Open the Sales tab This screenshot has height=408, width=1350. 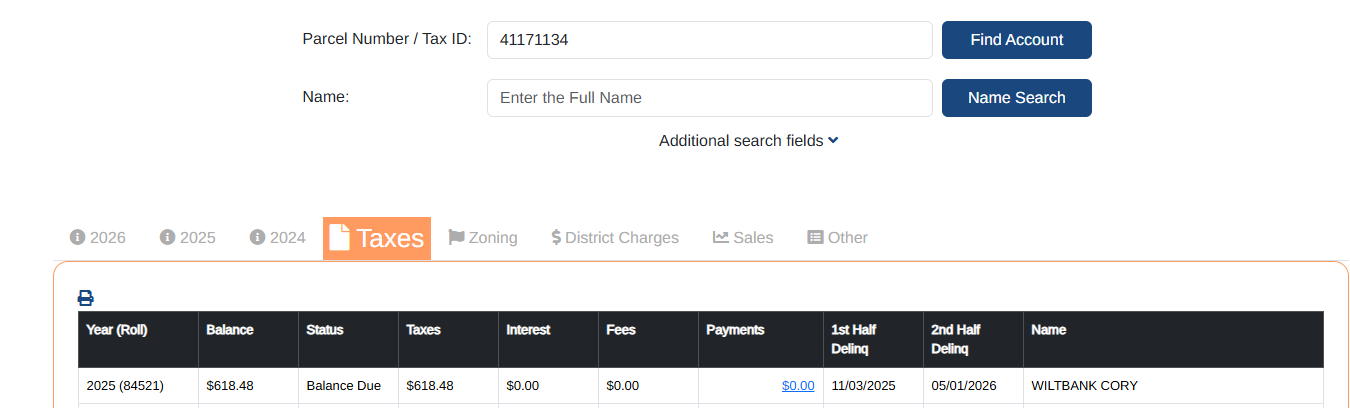pyautogui.click(x=753, y=237)
